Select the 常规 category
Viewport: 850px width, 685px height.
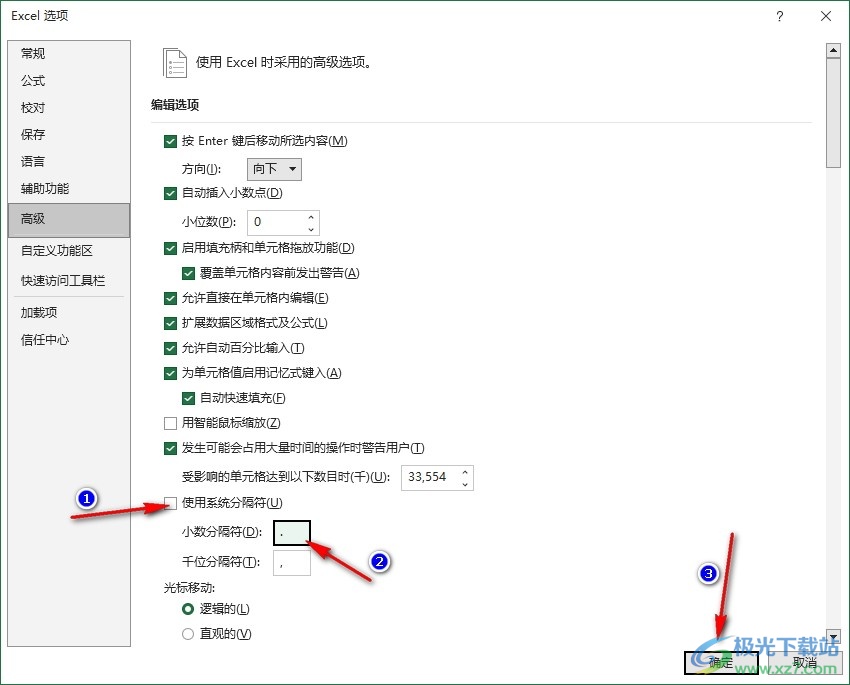(69, 54)
